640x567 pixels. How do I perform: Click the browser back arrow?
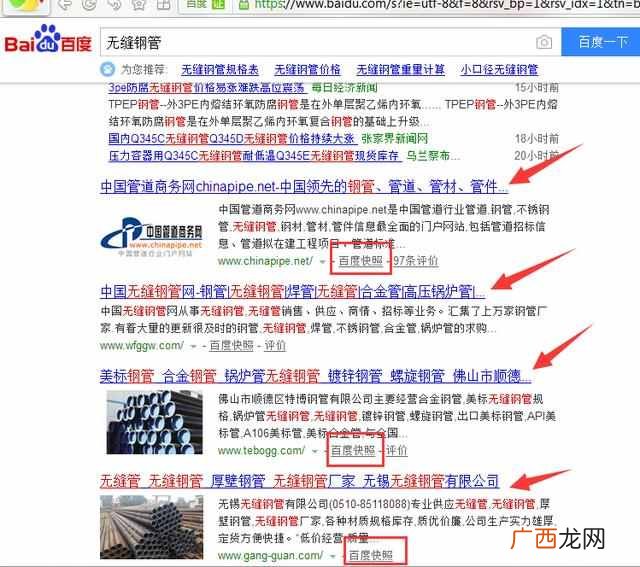click(64, 4)
